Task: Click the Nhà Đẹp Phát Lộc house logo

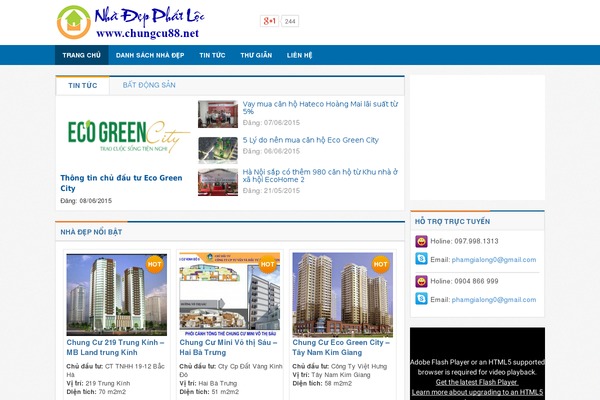Action: tap(74, 22)
